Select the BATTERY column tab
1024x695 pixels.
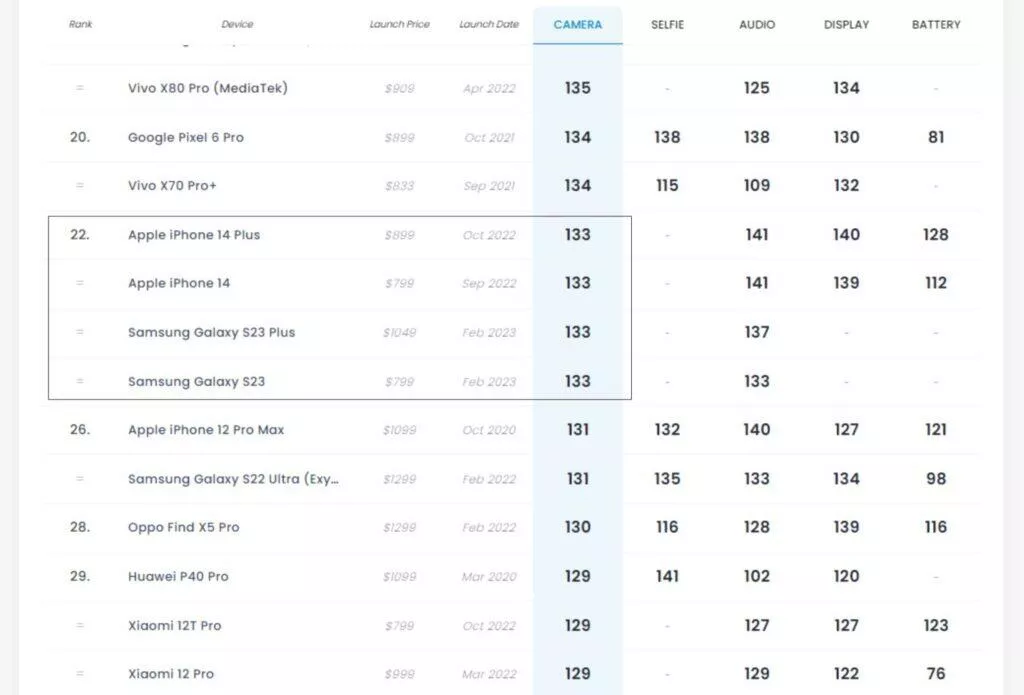pyautogui.click(x=935, y=24)
